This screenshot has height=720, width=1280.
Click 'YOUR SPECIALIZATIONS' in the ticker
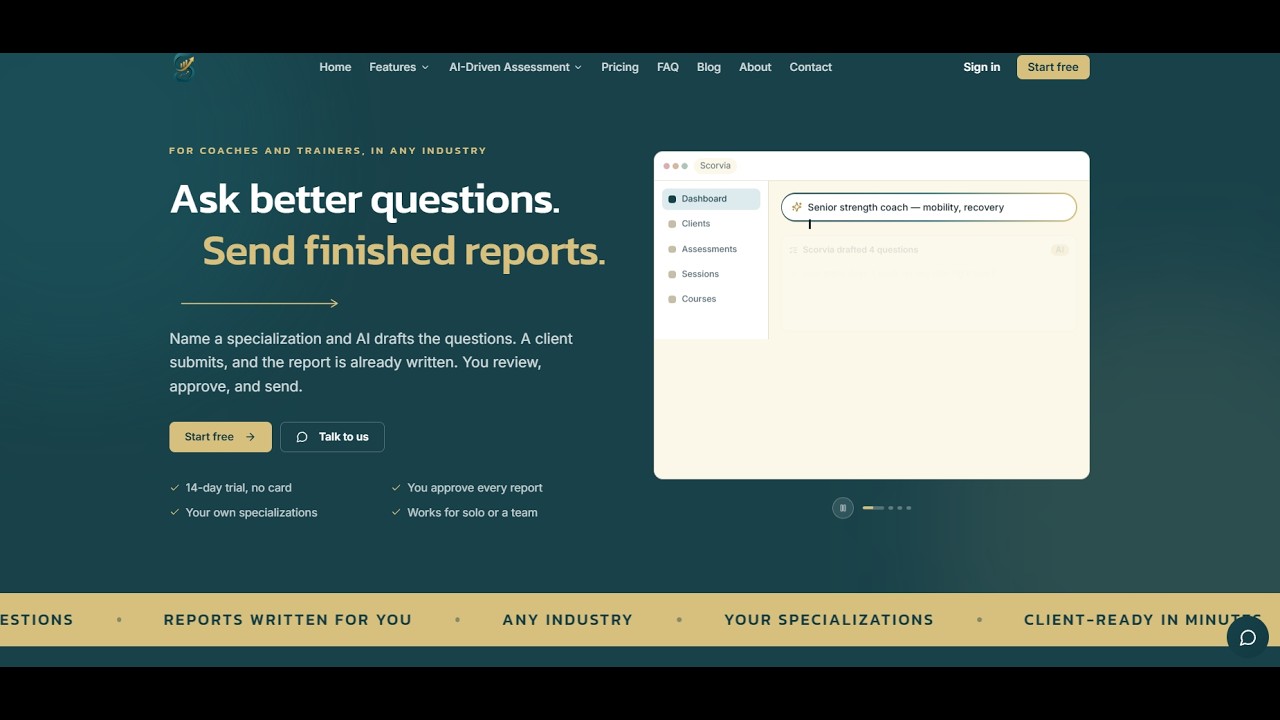pyautogui.click(x=829, y=620)
